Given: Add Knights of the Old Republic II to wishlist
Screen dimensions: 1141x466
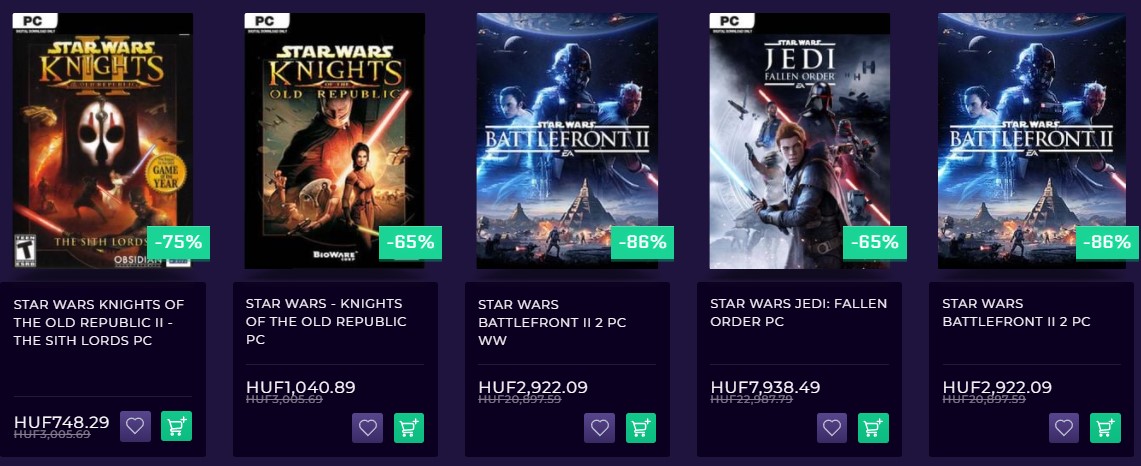Looking at the screenshot, I should tap(135, 426).
